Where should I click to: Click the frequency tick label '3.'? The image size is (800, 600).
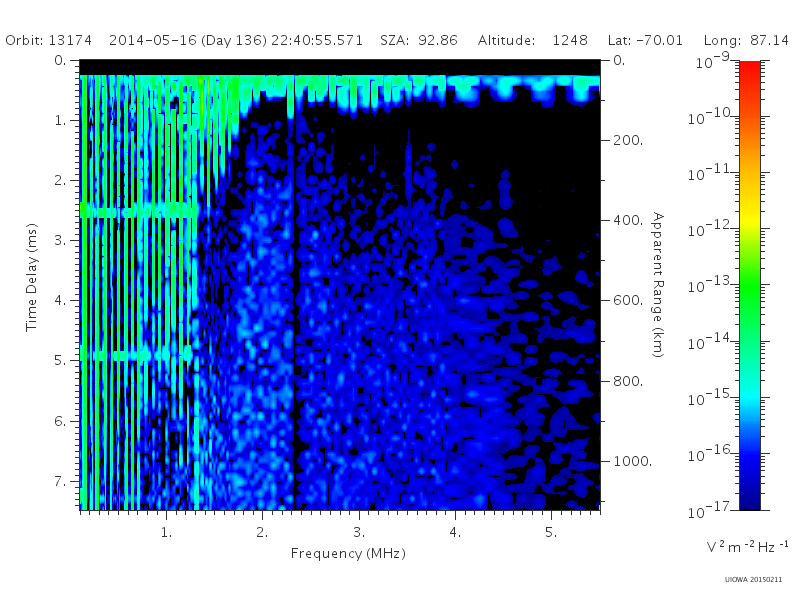pyautogui.click(x=359, y=533)
